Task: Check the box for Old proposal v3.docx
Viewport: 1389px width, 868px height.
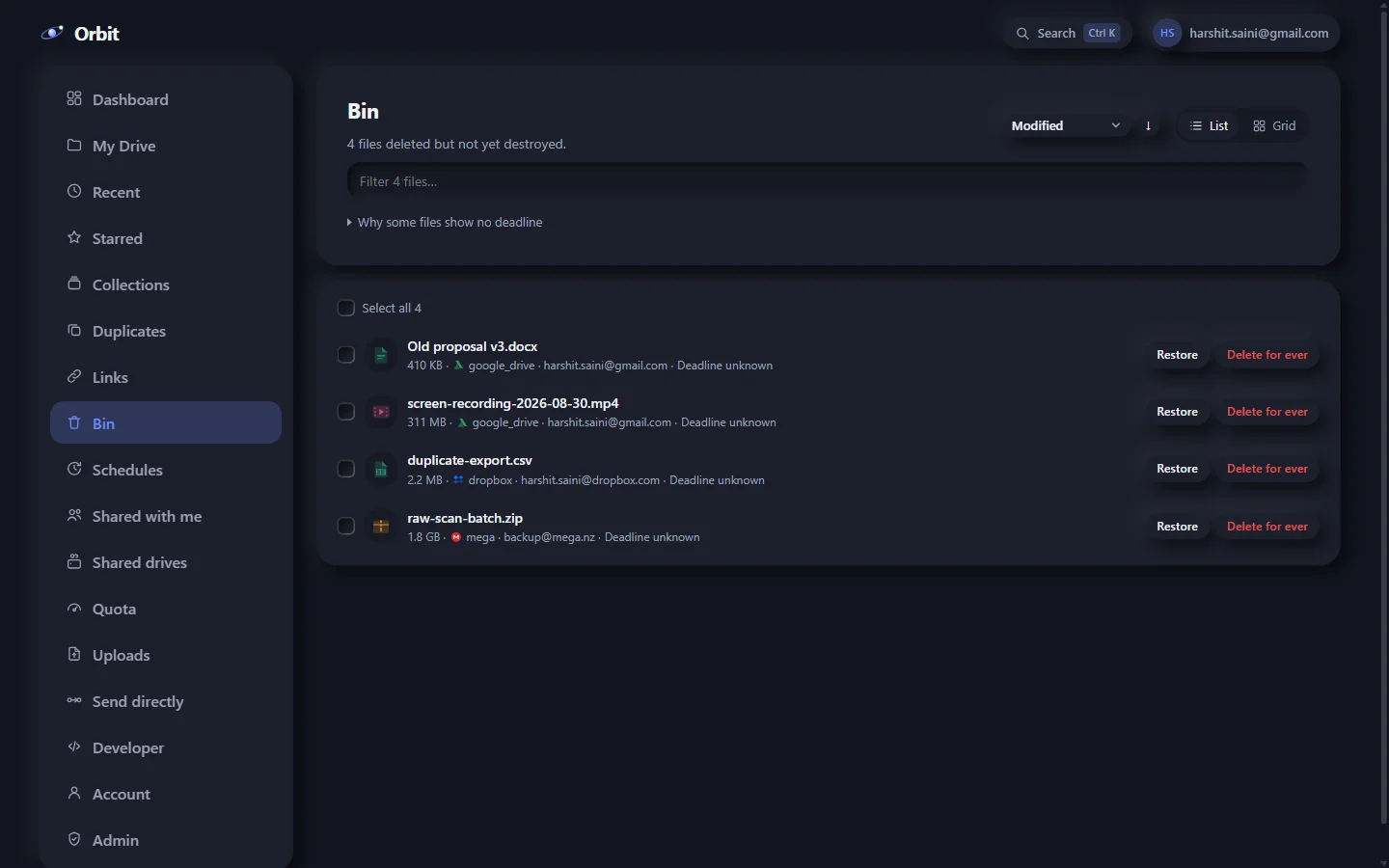Action: tap(346, 355)
